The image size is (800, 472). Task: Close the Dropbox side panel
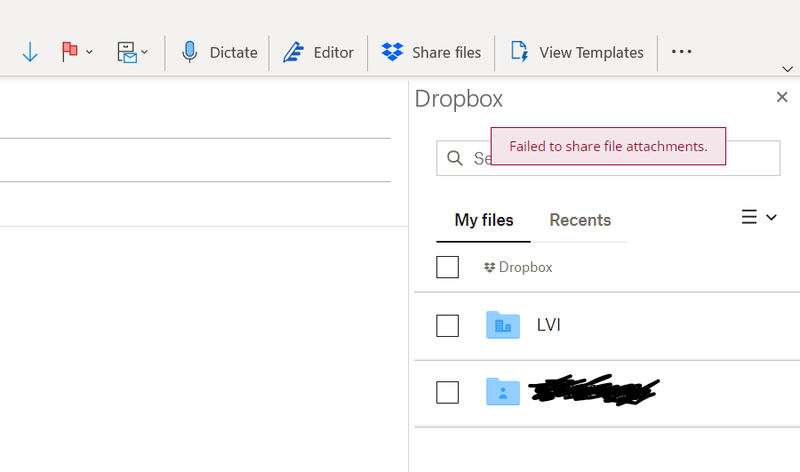pos(782,97)
